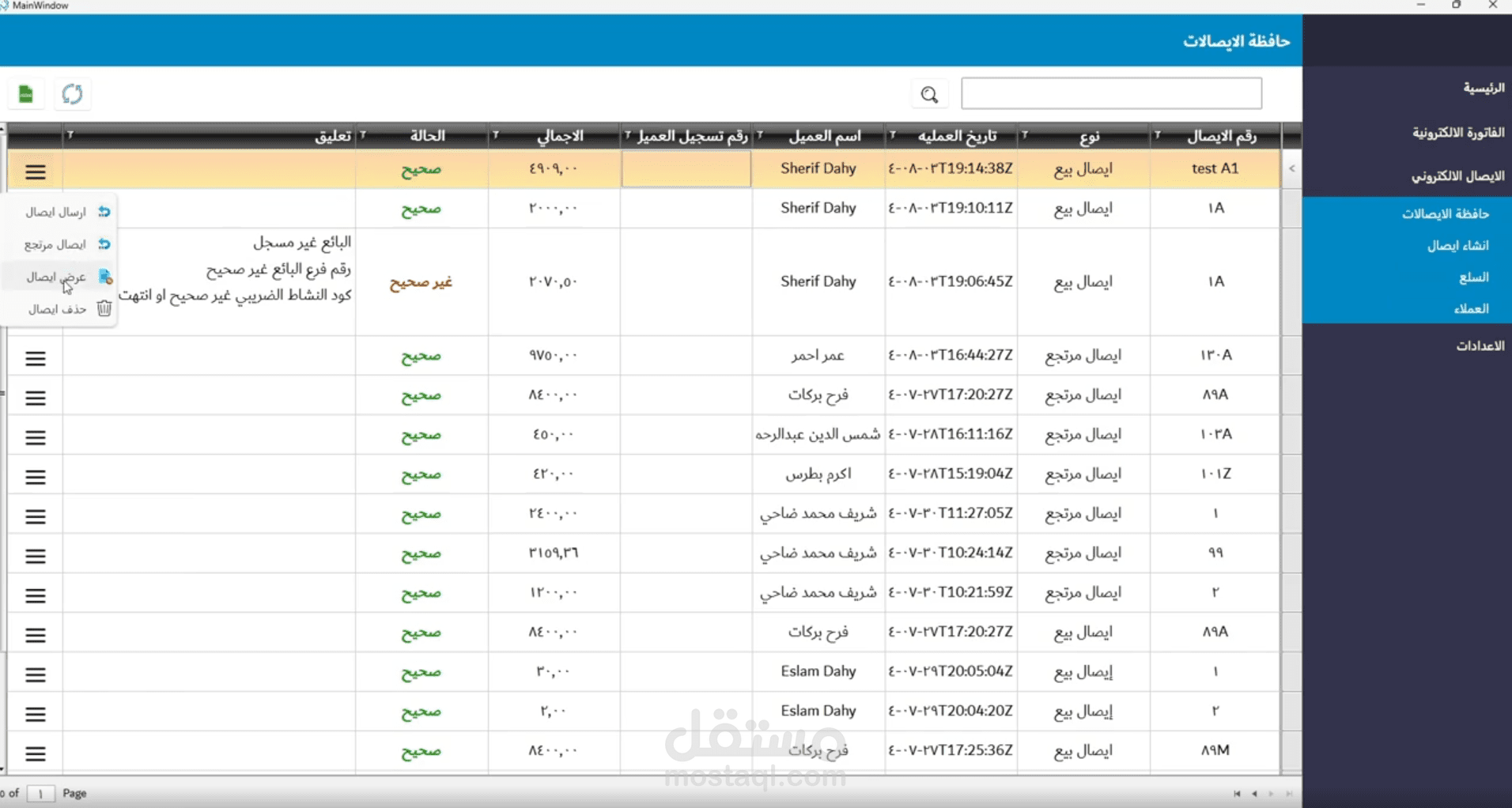Open actions menu for the ٢٤٠٠,٠٠ total row
Image resolution: width=1512 pixels, height=808 pixels.
pos(36,517)
